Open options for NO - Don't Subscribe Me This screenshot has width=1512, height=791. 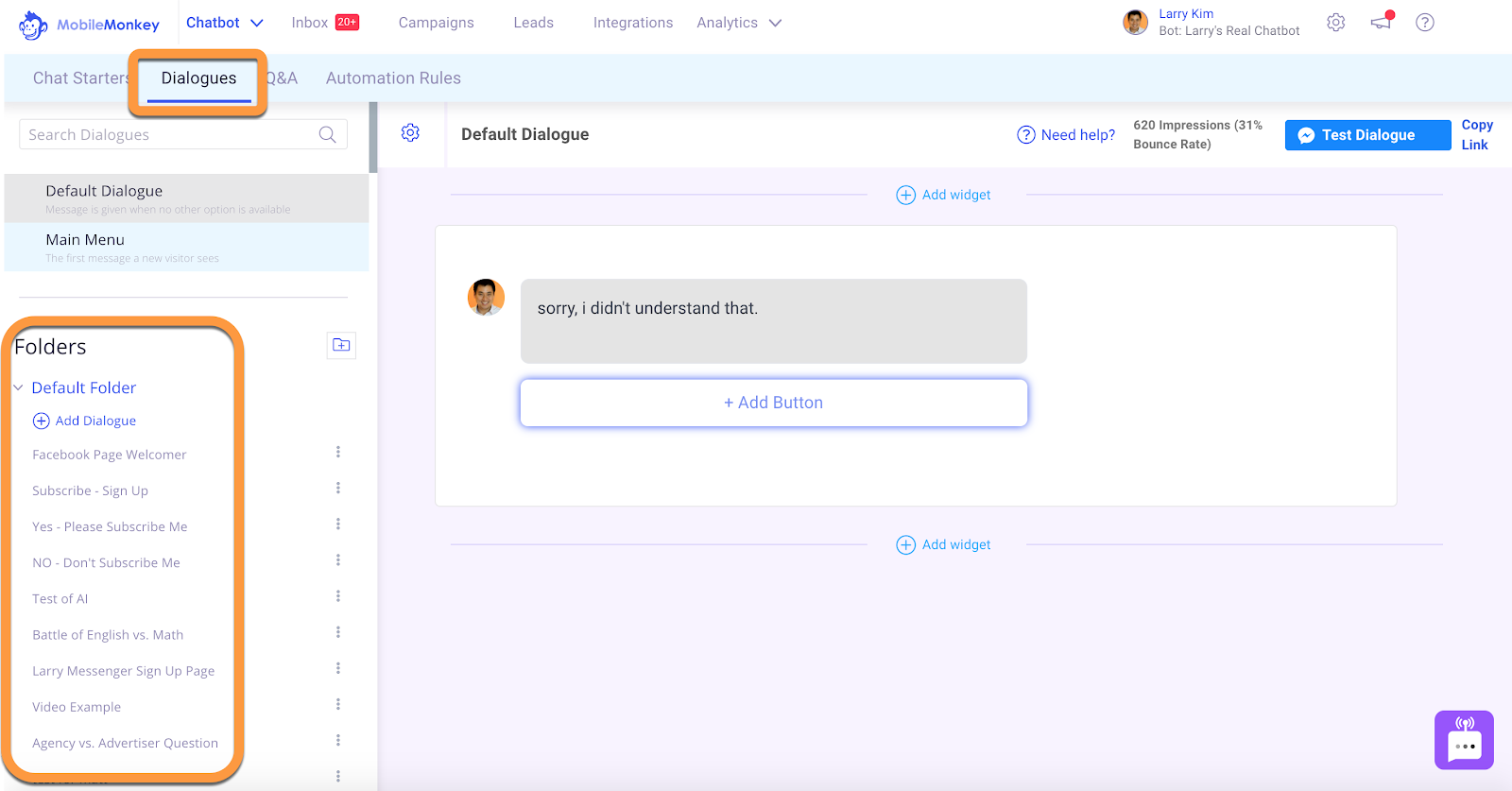pos(337,560)
